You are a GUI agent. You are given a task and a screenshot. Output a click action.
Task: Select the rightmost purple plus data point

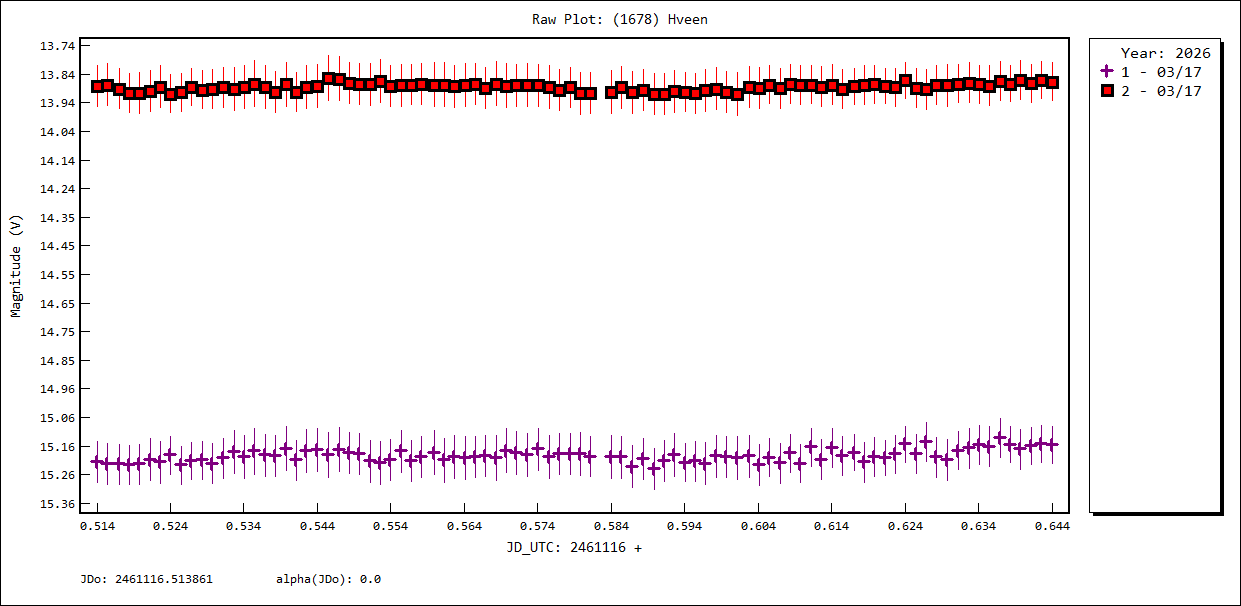point(1052,445)
